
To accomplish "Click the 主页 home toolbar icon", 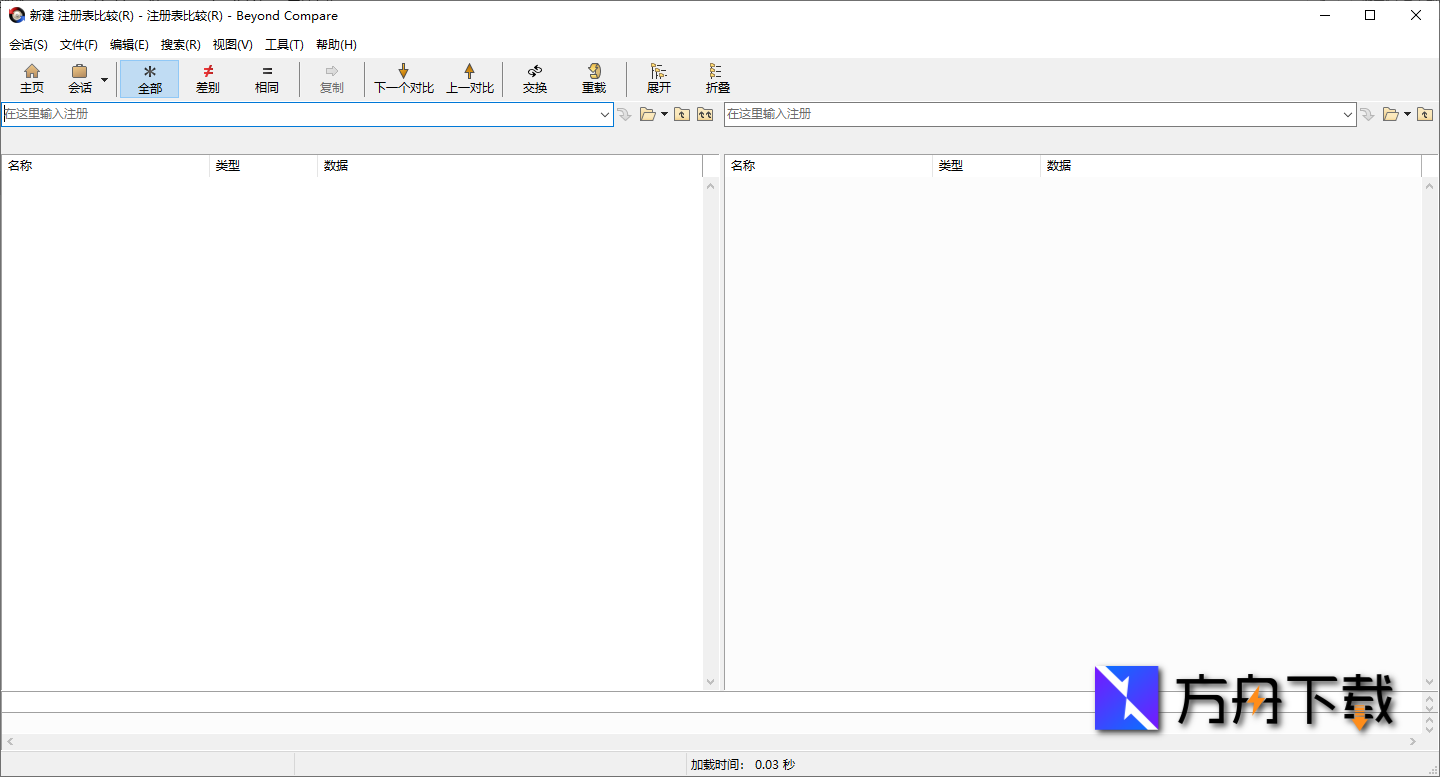I will 32,72.
